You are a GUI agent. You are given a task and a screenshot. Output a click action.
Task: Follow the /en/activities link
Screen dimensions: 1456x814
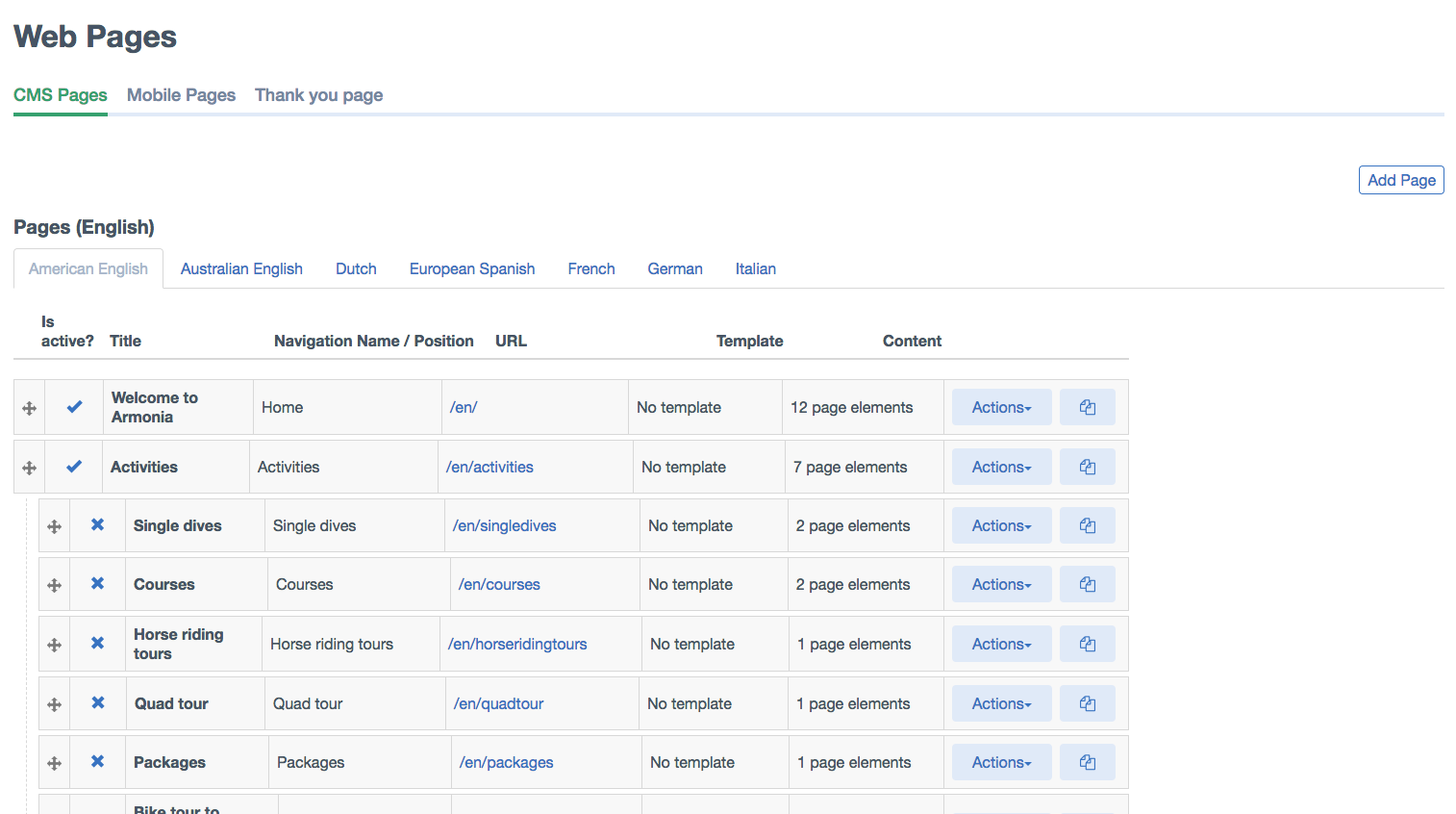(490, 467)
